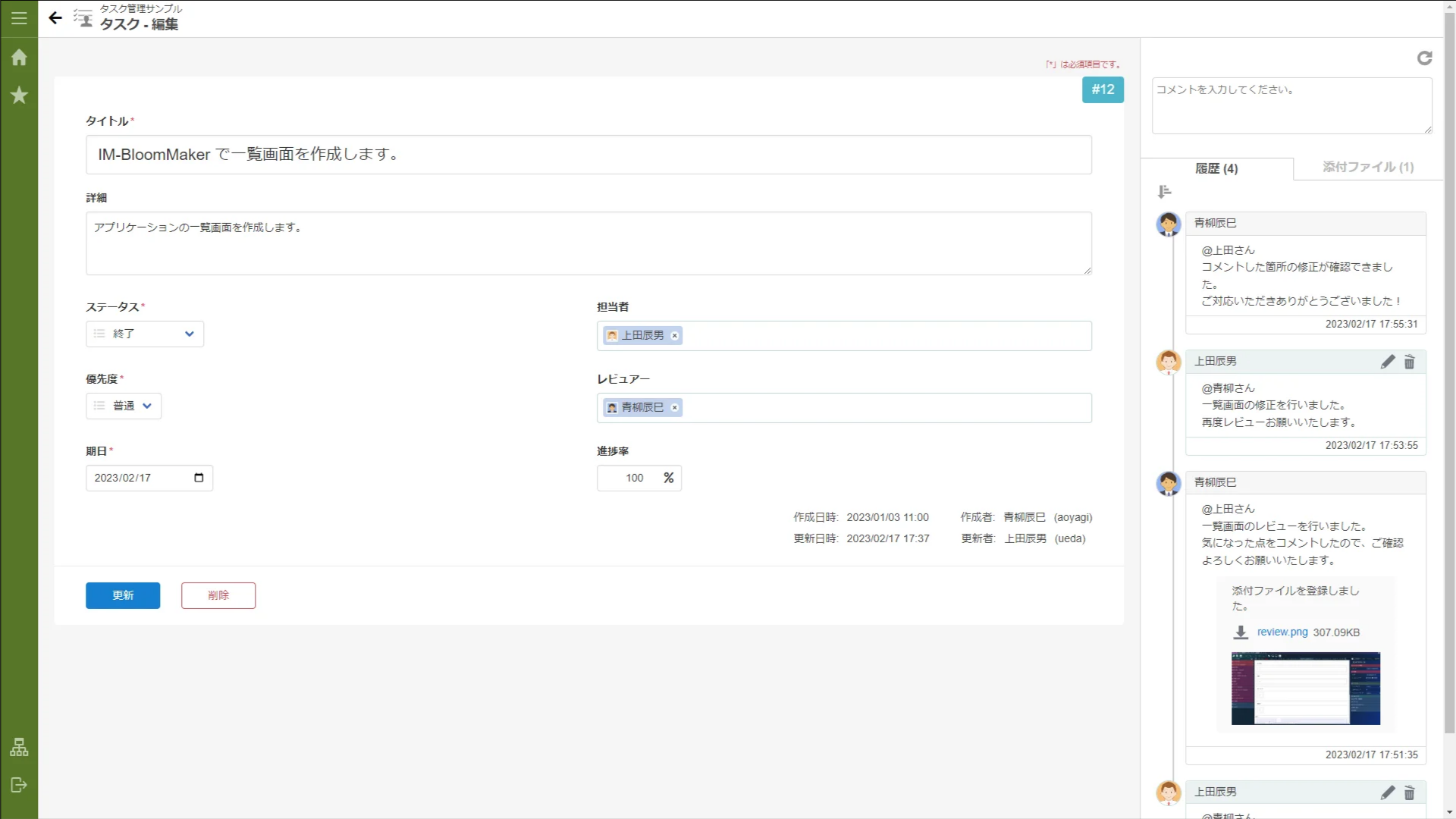
Task: Open the hamburger menu
Action: 19,18
